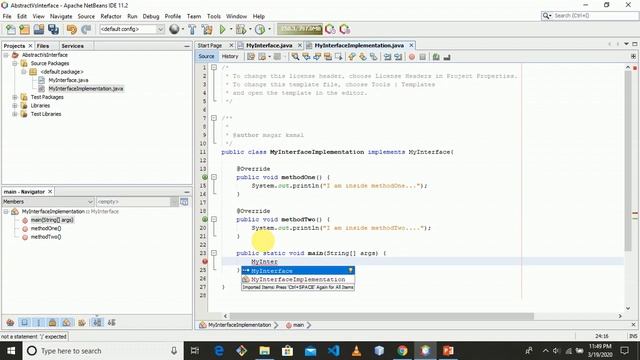Click the red error marker on line 24
This screenshot has width=640, height=360.
(x=205, y=261)
